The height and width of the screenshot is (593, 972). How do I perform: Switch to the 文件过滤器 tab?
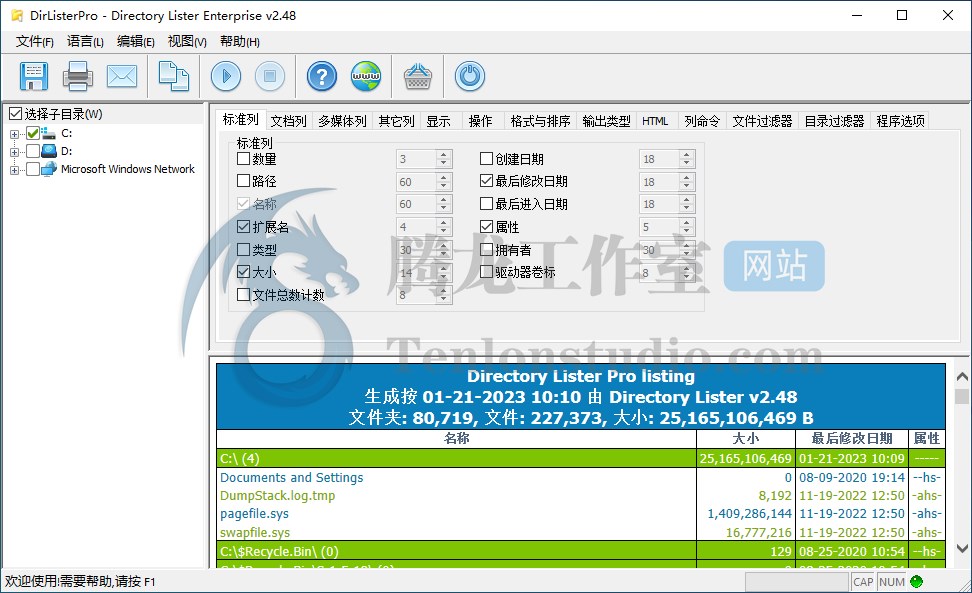[762, 121]
